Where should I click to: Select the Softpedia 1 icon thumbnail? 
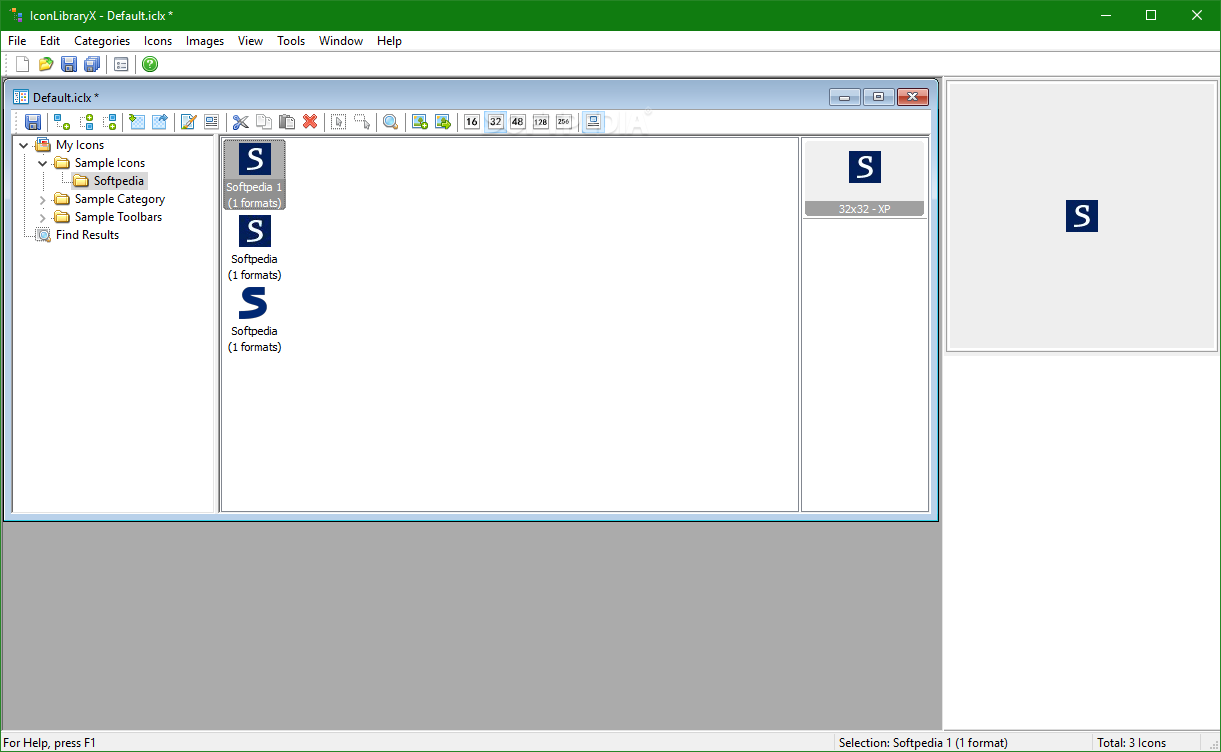click(x=254, y=174)
